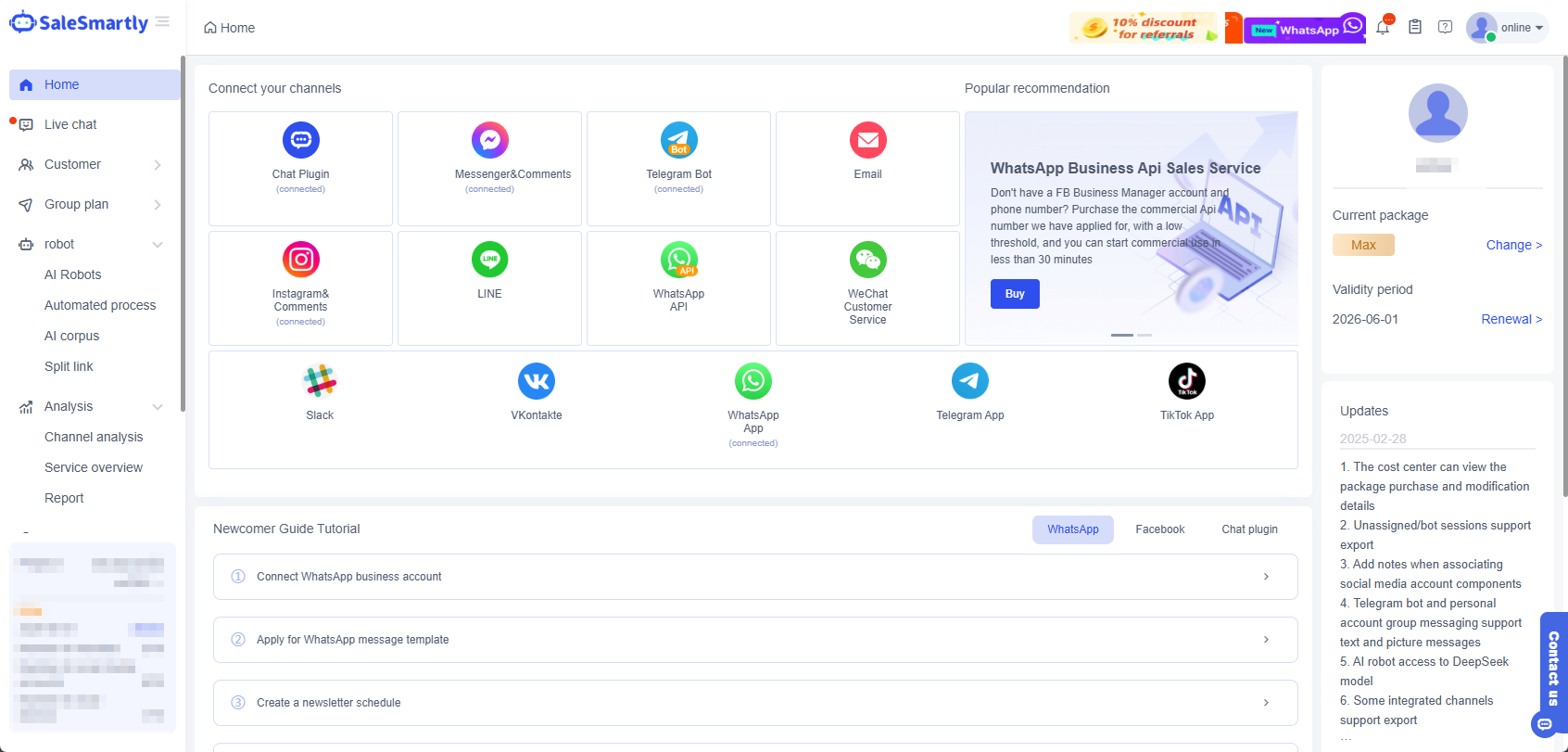Expand the Customer sidebar menu
This screenshot has height=752, width=1568.
tap(158, 165)
